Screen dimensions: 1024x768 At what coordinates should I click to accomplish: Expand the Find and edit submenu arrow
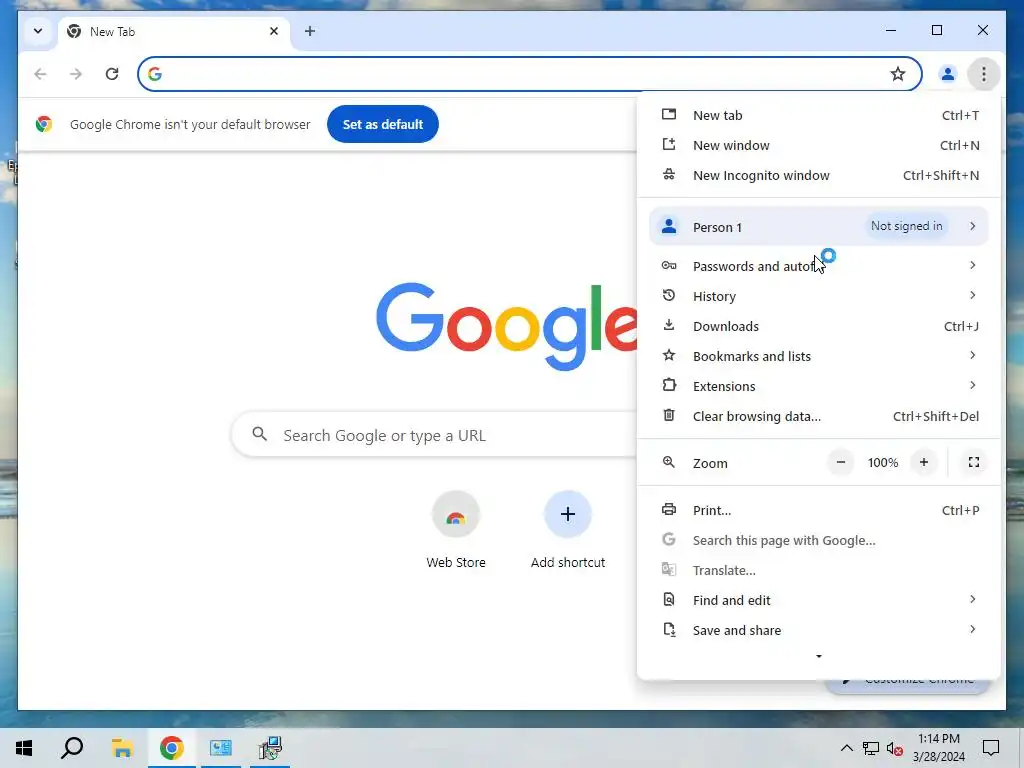click(x=972, y=600)
